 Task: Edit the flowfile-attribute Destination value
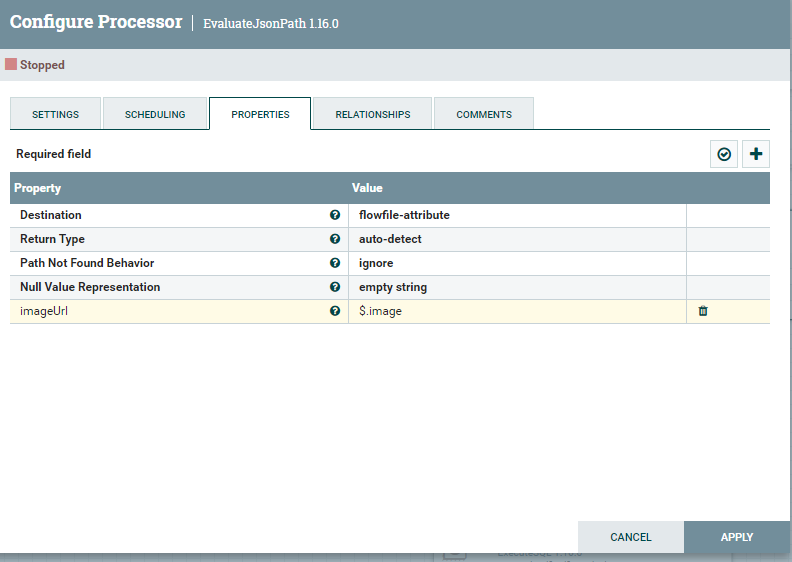[x=517, y=215]
